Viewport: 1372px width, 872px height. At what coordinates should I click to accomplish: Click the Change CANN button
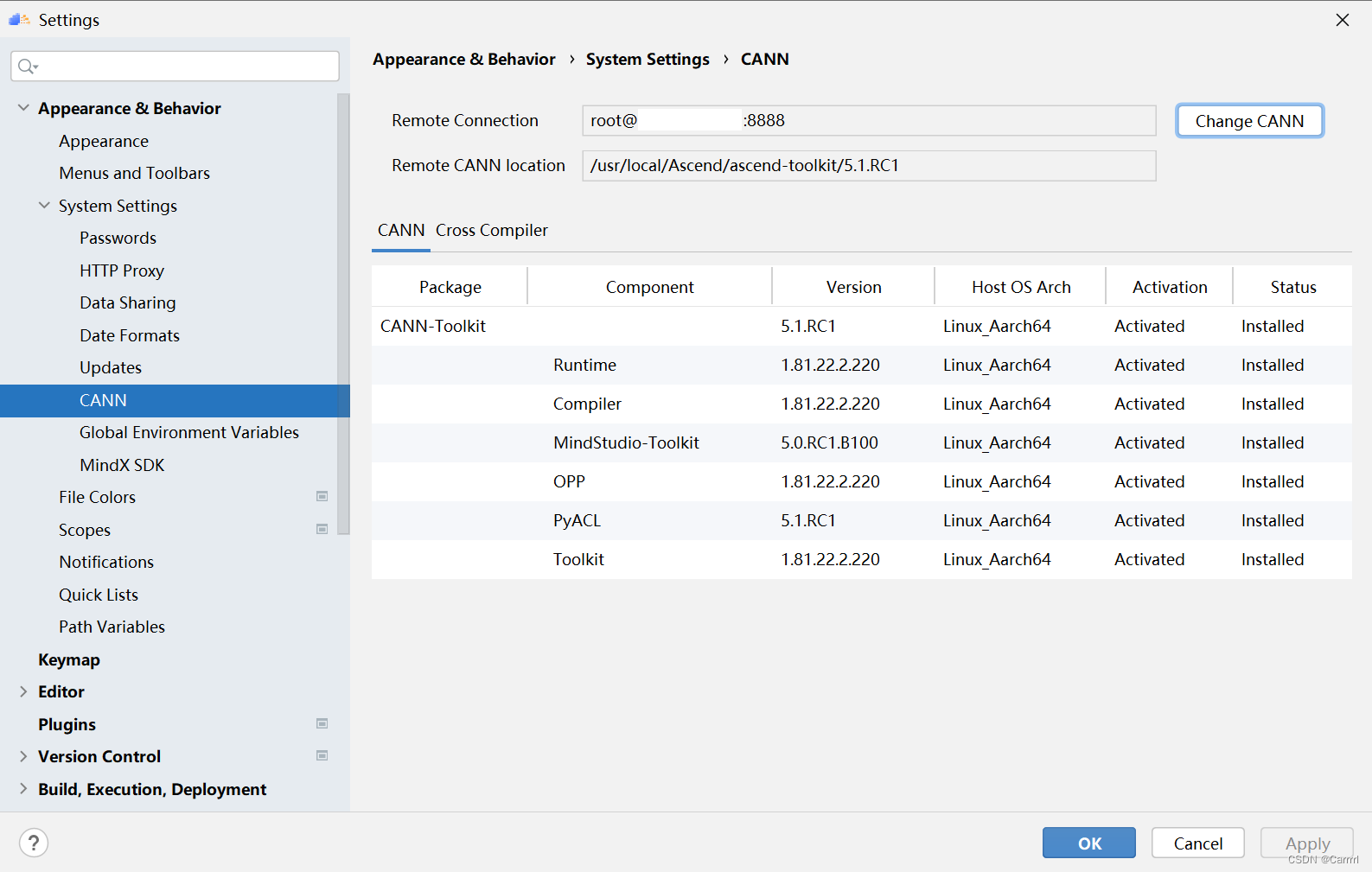tap(1249, 121)
